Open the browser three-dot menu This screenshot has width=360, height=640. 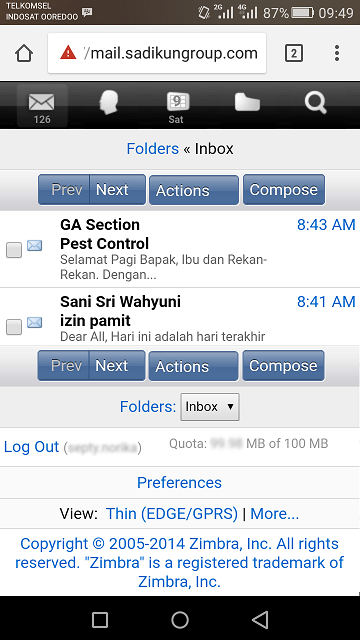337,53
